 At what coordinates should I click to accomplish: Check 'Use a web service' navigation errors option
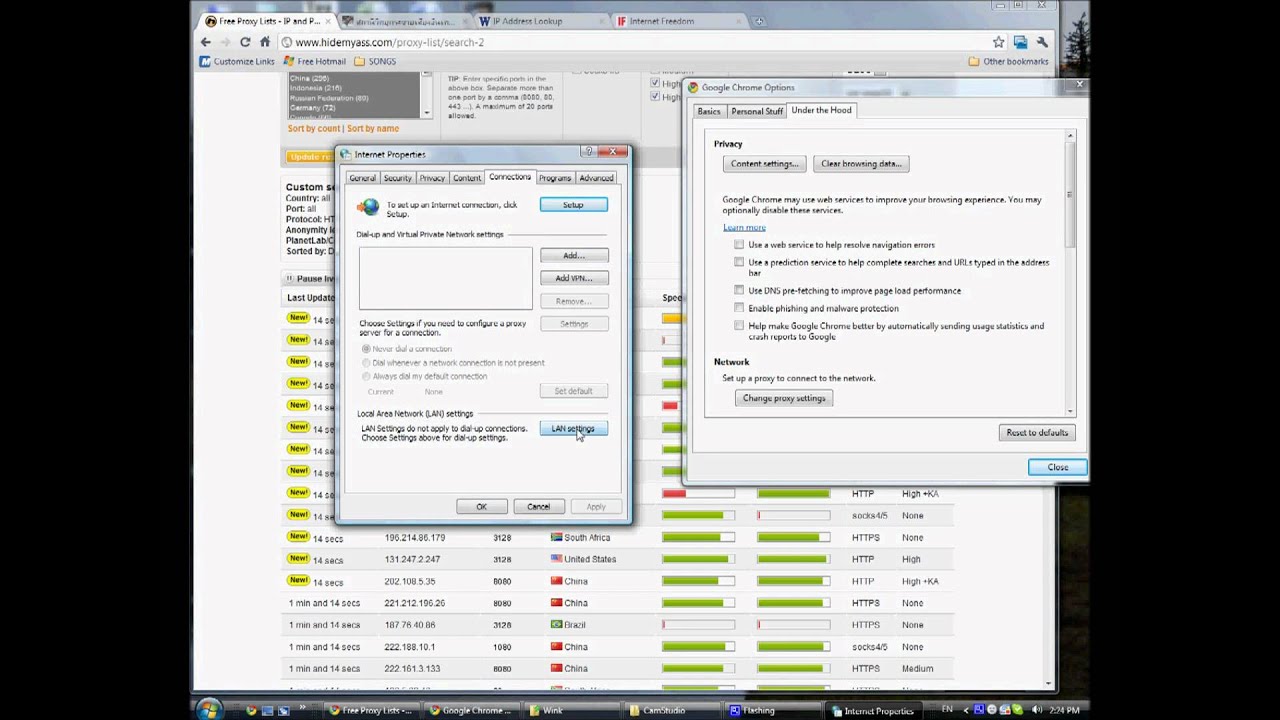[739, 244]
